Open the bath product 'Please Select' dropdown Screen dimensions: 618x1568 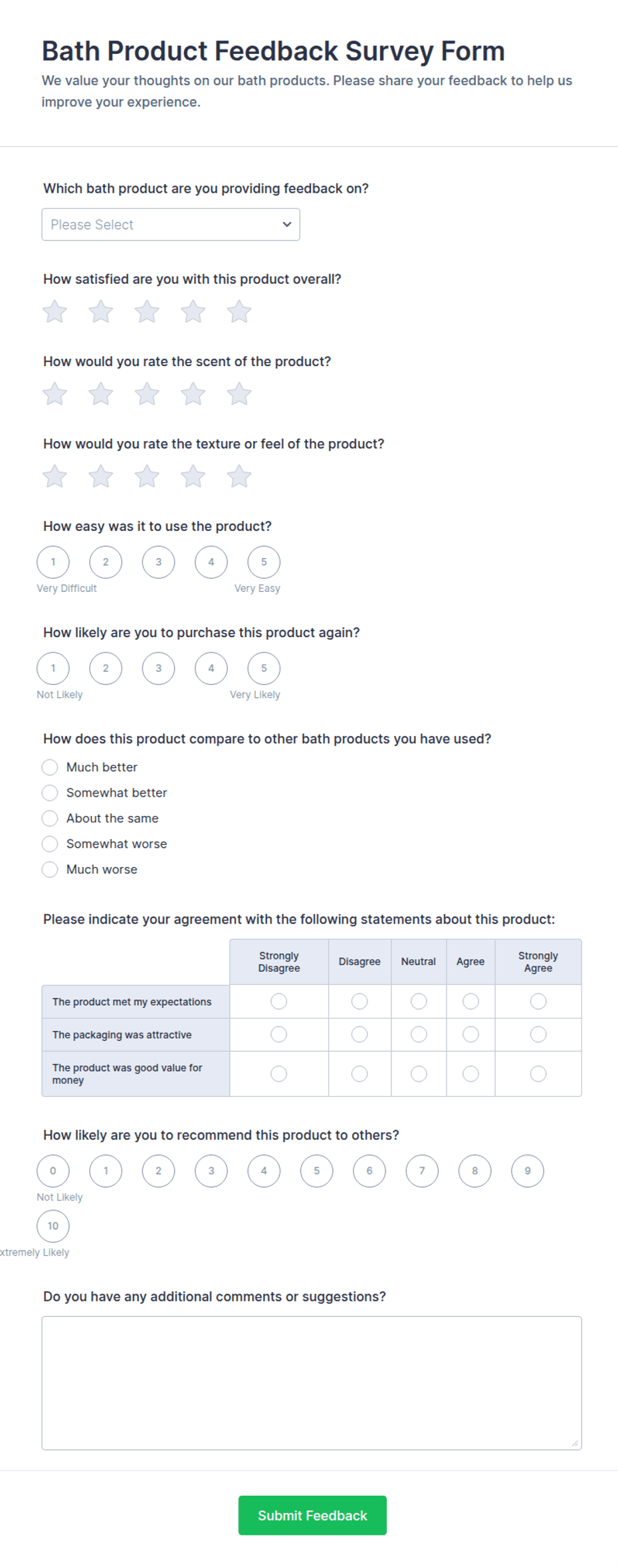coord(171,225)
